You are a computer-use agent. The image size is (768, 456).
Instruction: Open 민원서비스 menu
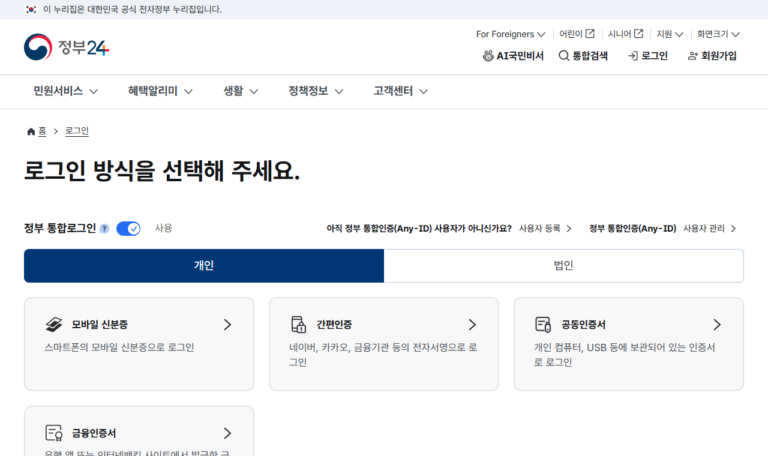point(66,91)
